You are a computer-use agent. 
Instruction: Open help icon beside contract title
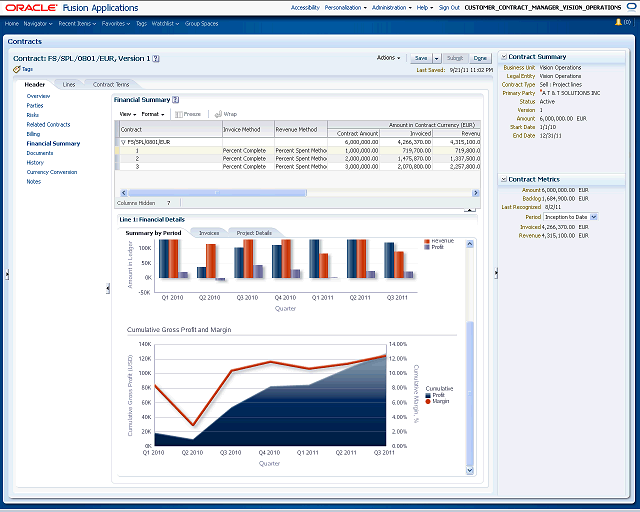point(156,59)
